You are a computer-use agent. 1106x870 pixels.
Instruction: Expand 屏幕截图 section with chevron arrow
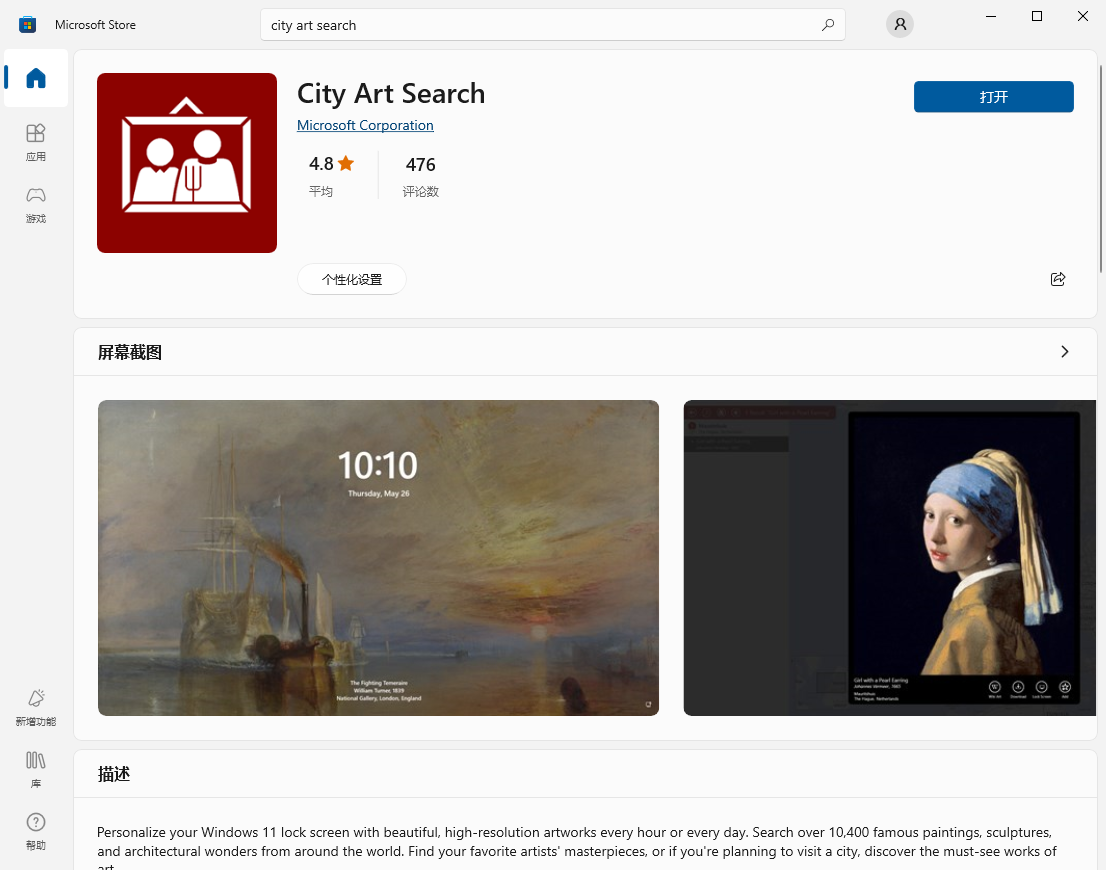pos(1064,352)
